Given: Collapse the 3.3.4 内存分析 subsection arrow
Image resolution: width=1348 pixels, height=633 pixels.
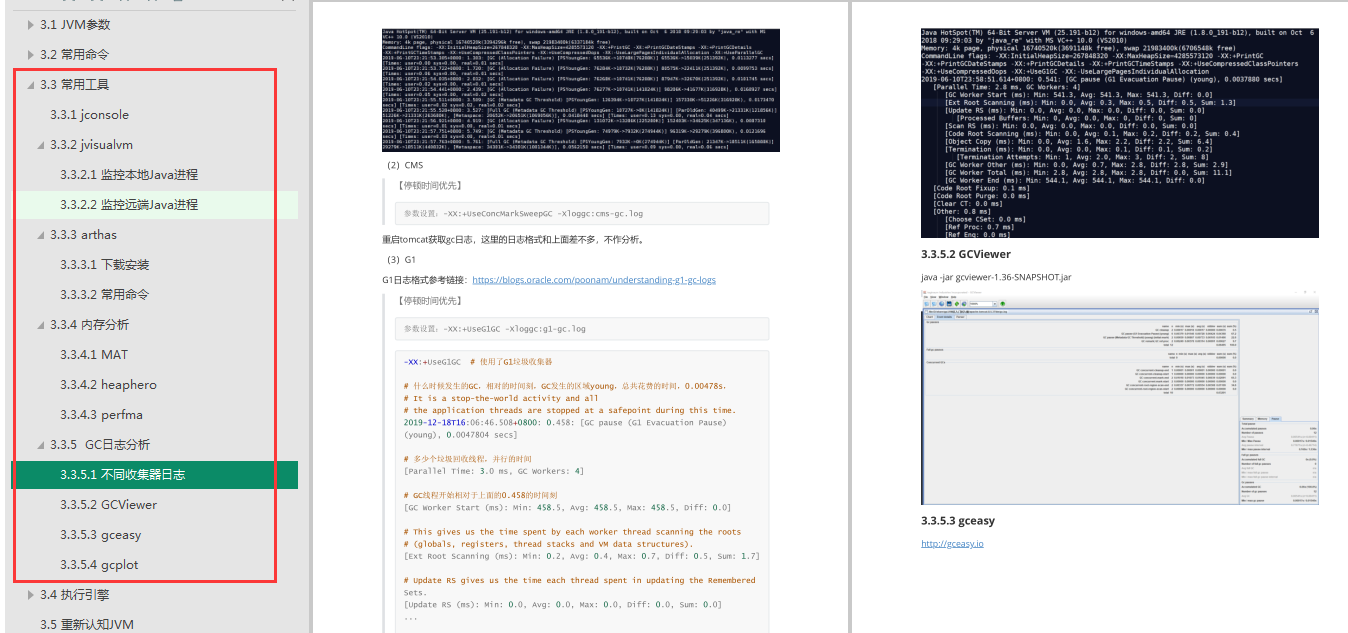Looking at the screenshot, I should point(39,325).
